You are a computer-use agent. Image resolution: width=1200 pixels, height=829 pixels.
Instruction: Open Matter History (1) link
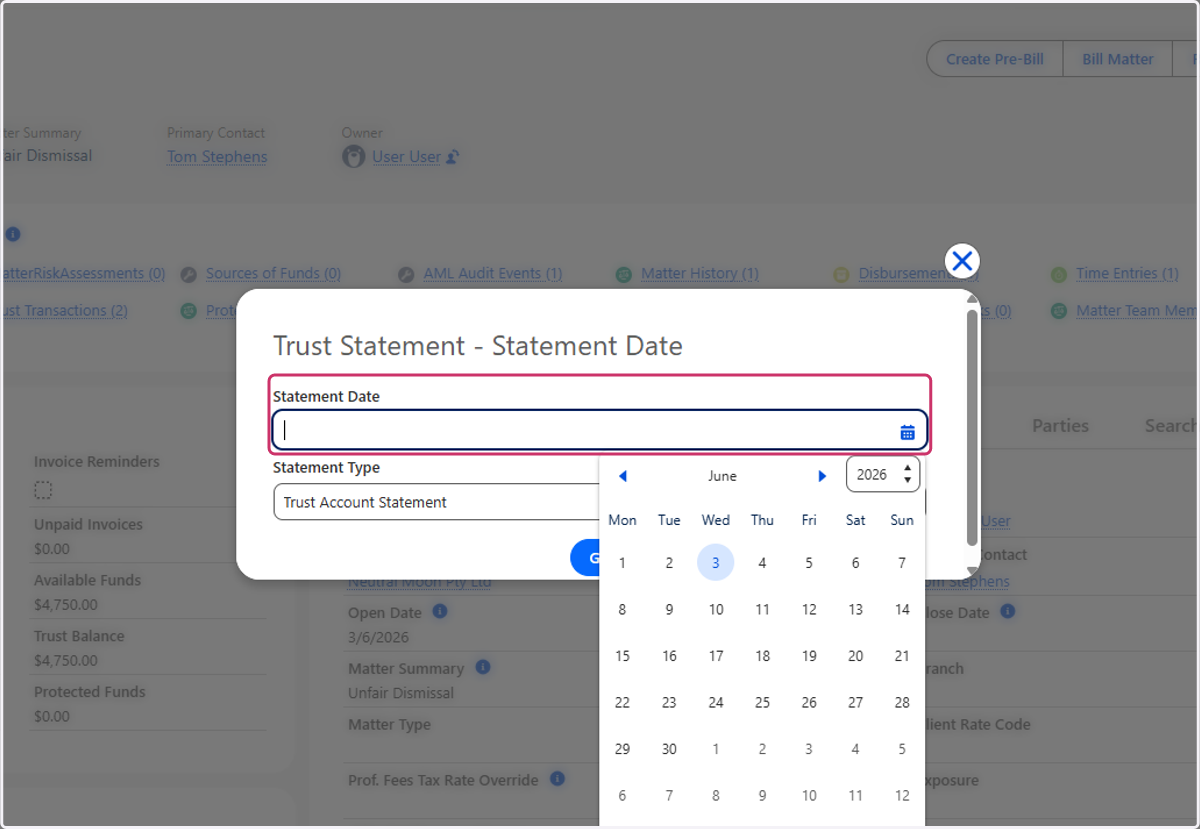(700, 273)
